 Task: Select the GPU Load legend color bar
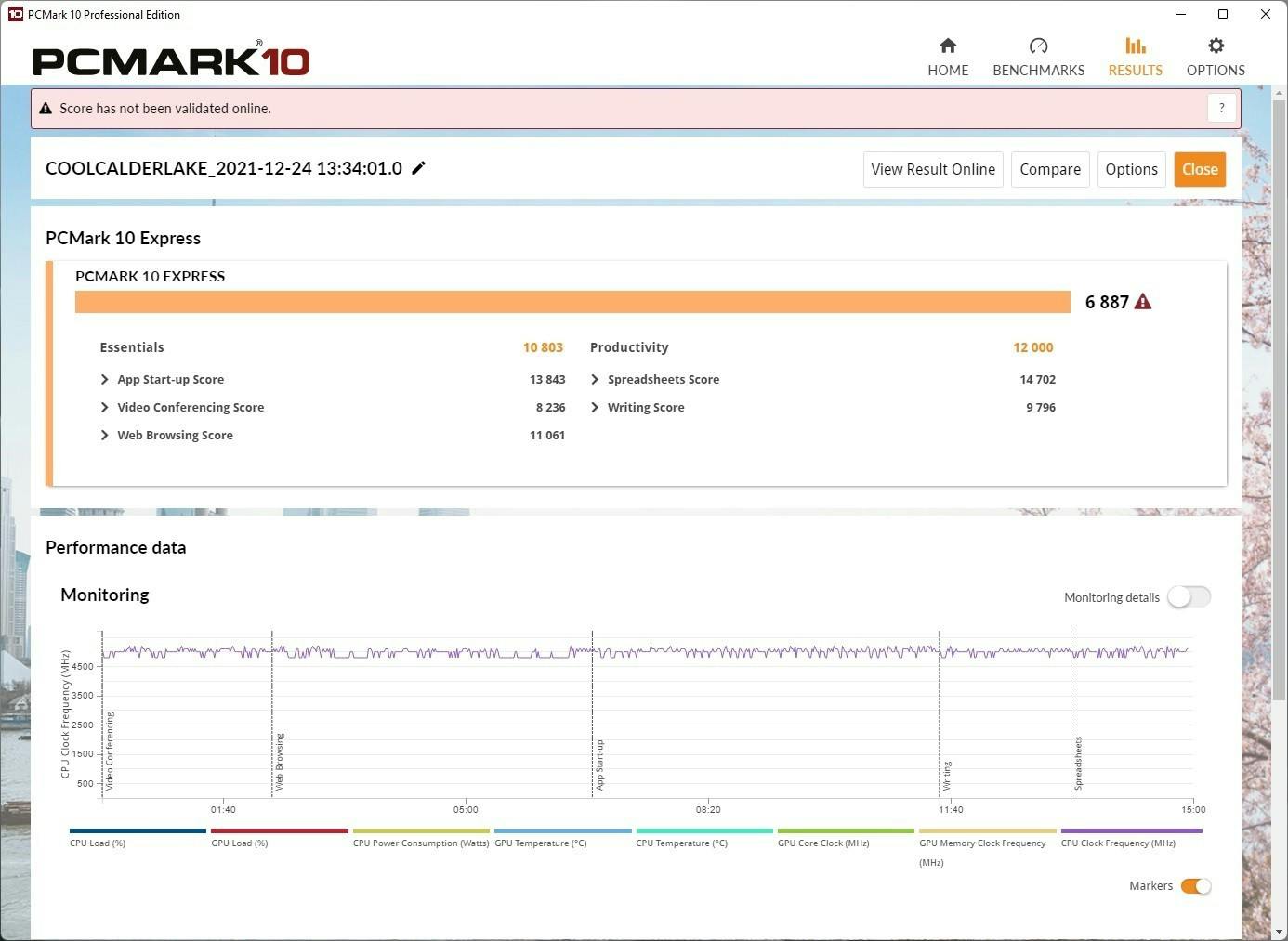pyautogui.click(x=279, y=830)
